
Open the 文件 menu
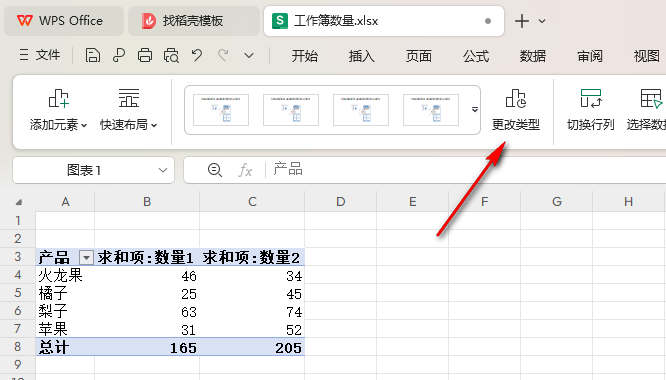pos(40,55)
